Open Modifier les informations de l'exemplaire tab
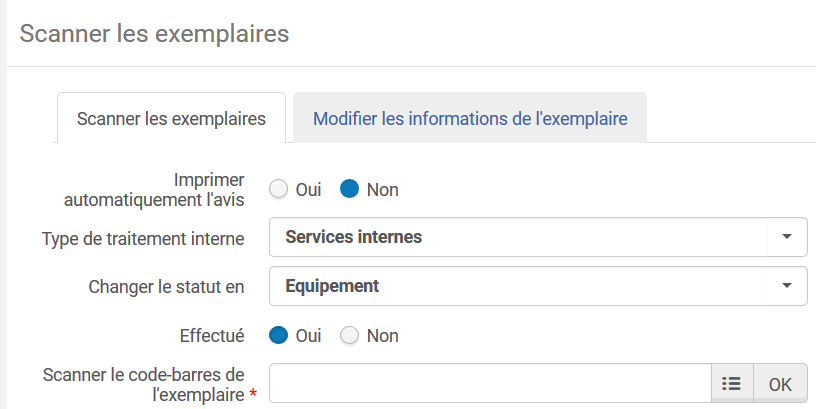Screen dimensions: 816x409 click(470, 119)
